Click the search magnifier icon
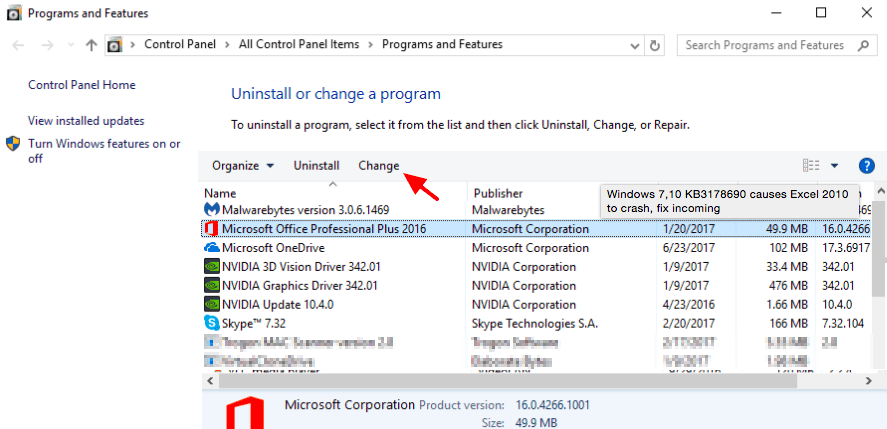This screenshot has height=429, width=887. point(864,45)
